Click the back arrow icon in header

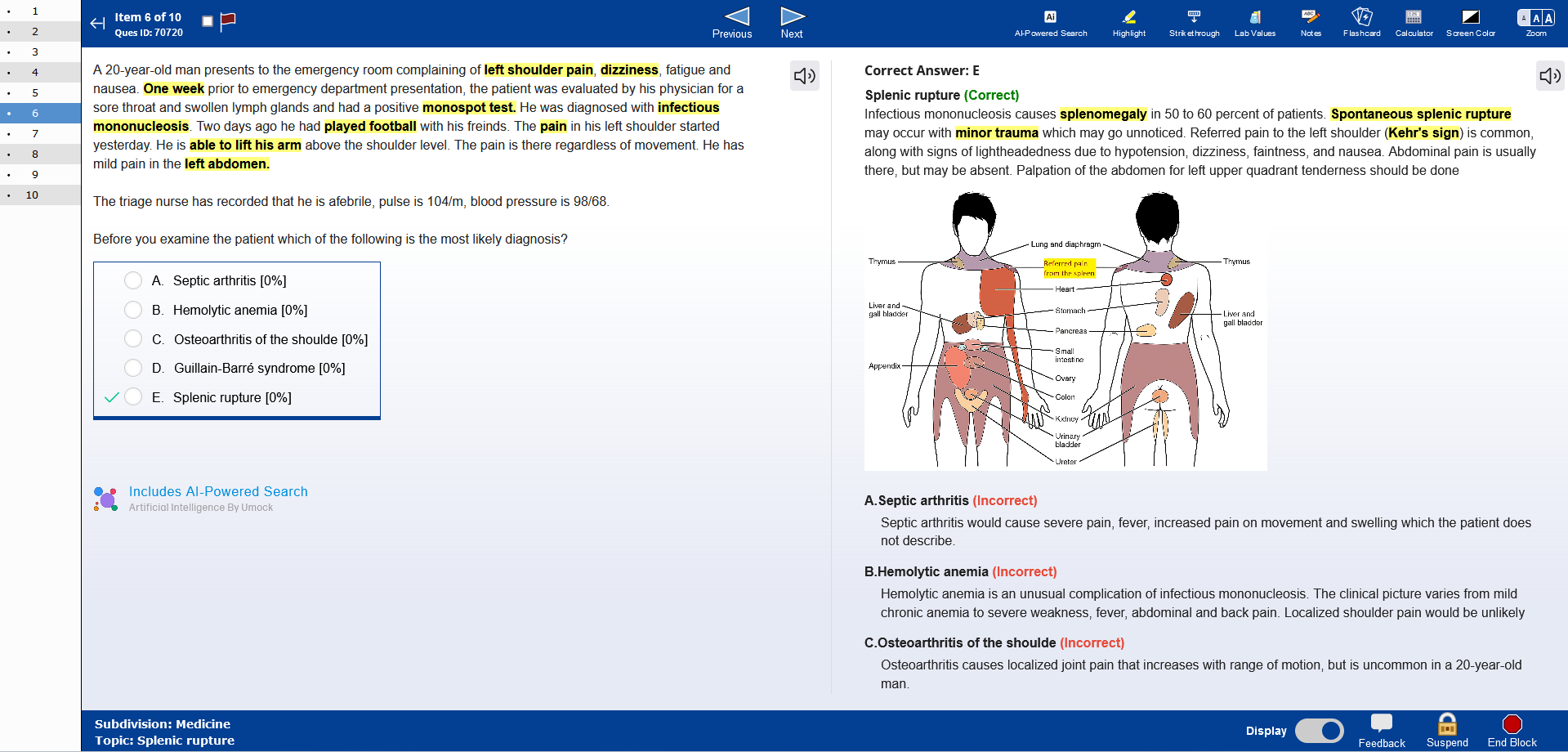(x=97, y=24)
